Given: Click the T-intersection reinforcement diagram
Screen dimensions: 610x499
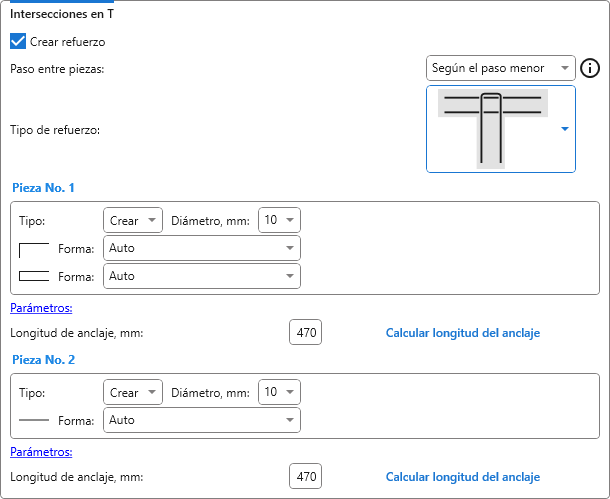Looking at the screenshot, I should pos(490,128).
